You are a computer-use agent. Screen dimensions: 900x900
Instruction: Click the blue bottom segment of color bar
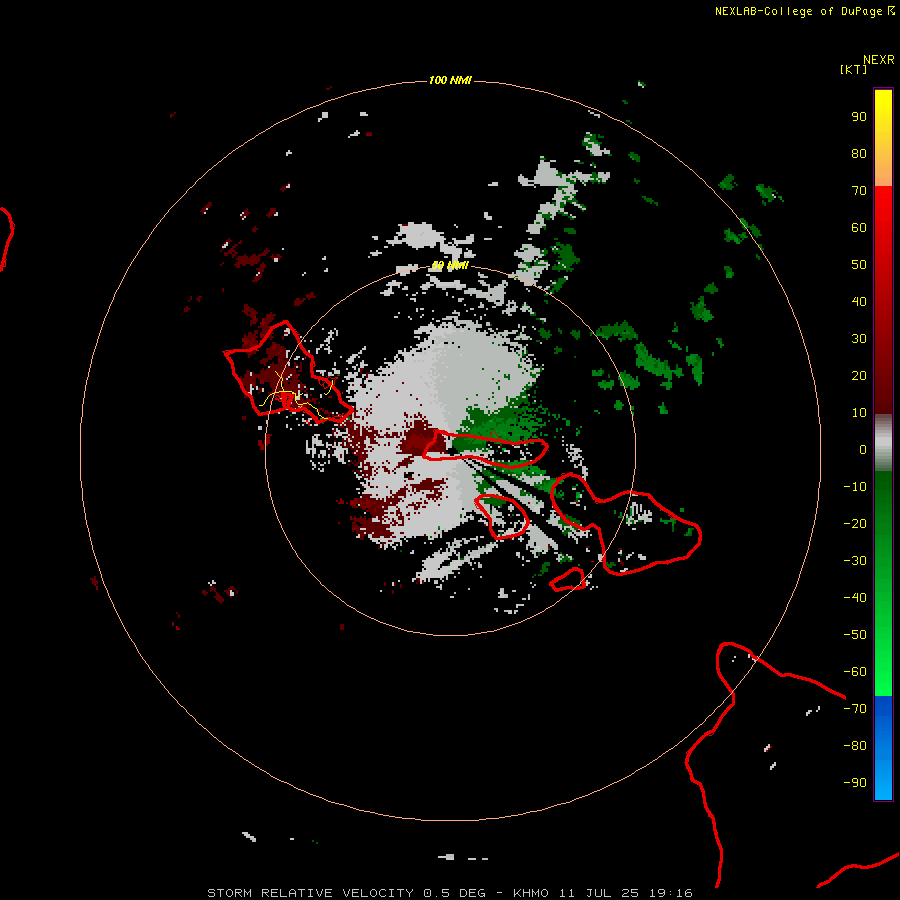pyautogui.click(x=883, y=748)
